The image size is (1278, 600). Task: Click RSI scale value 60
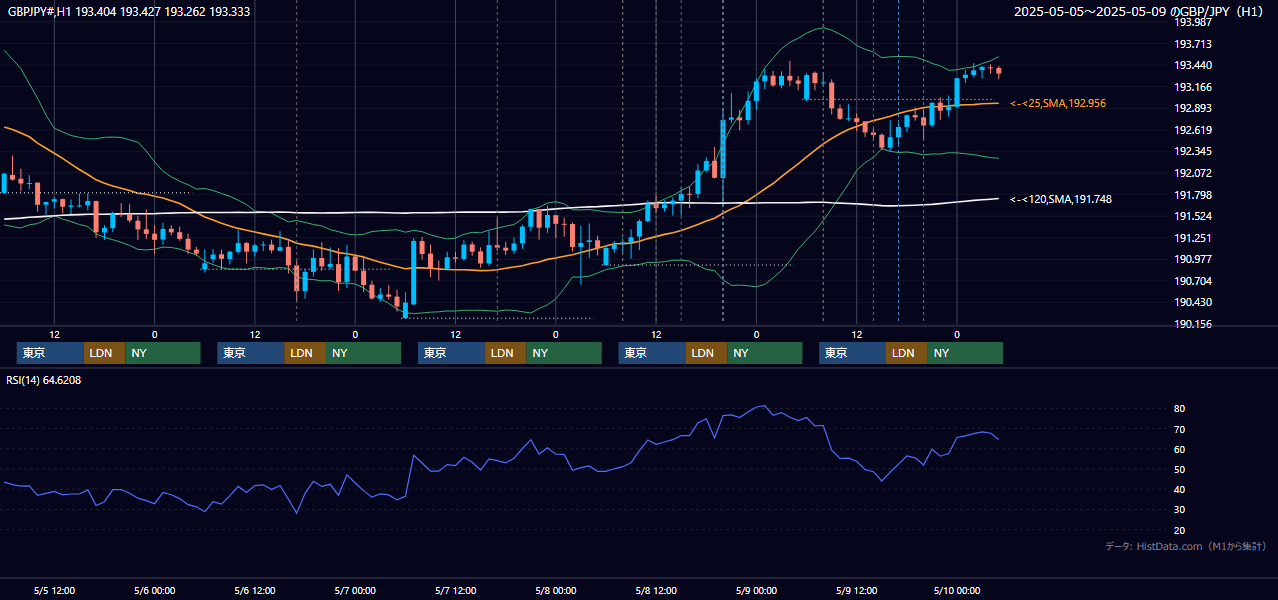point(1180,450)
